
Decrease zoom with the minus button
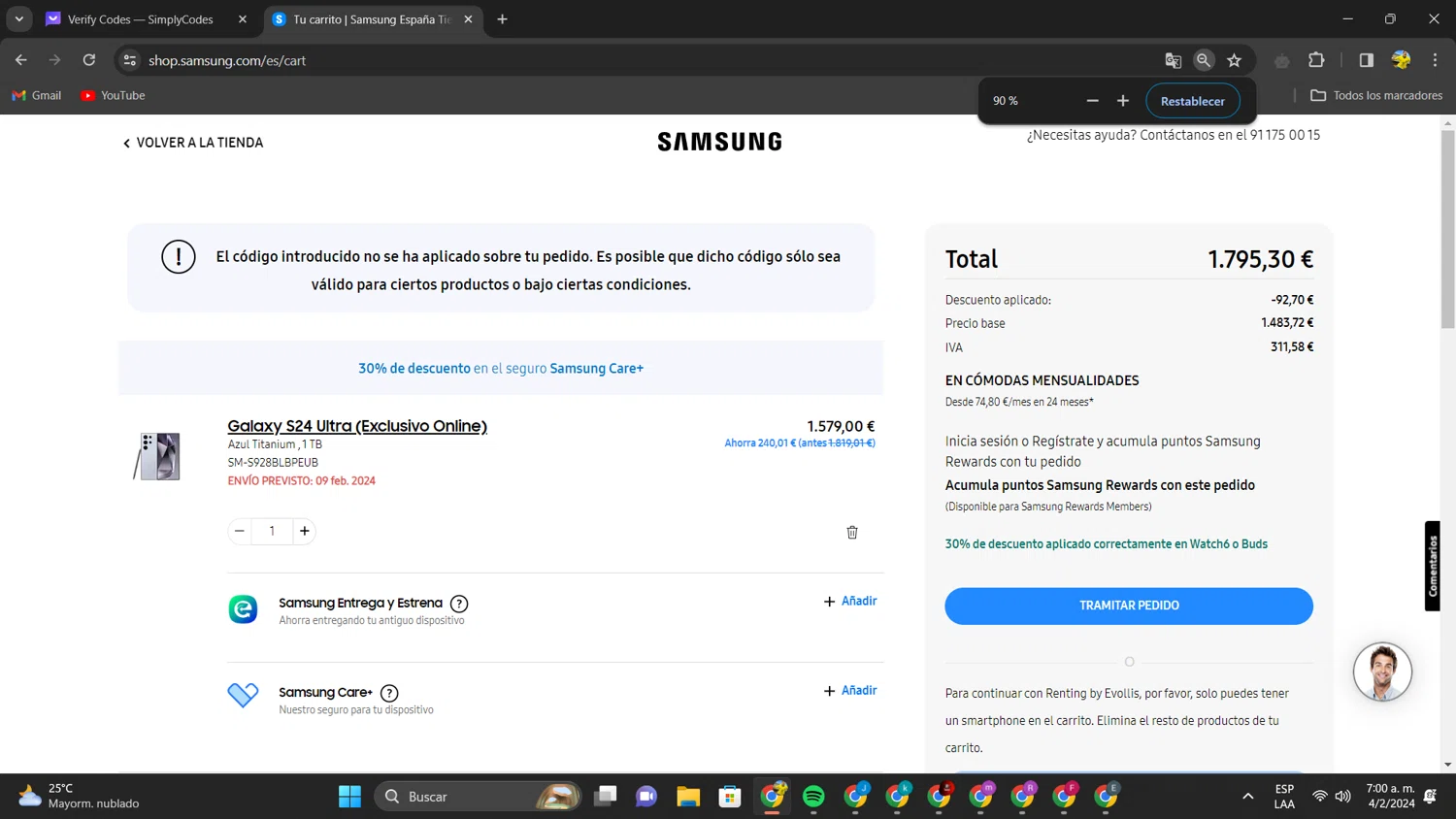[x=1092, y=101]
